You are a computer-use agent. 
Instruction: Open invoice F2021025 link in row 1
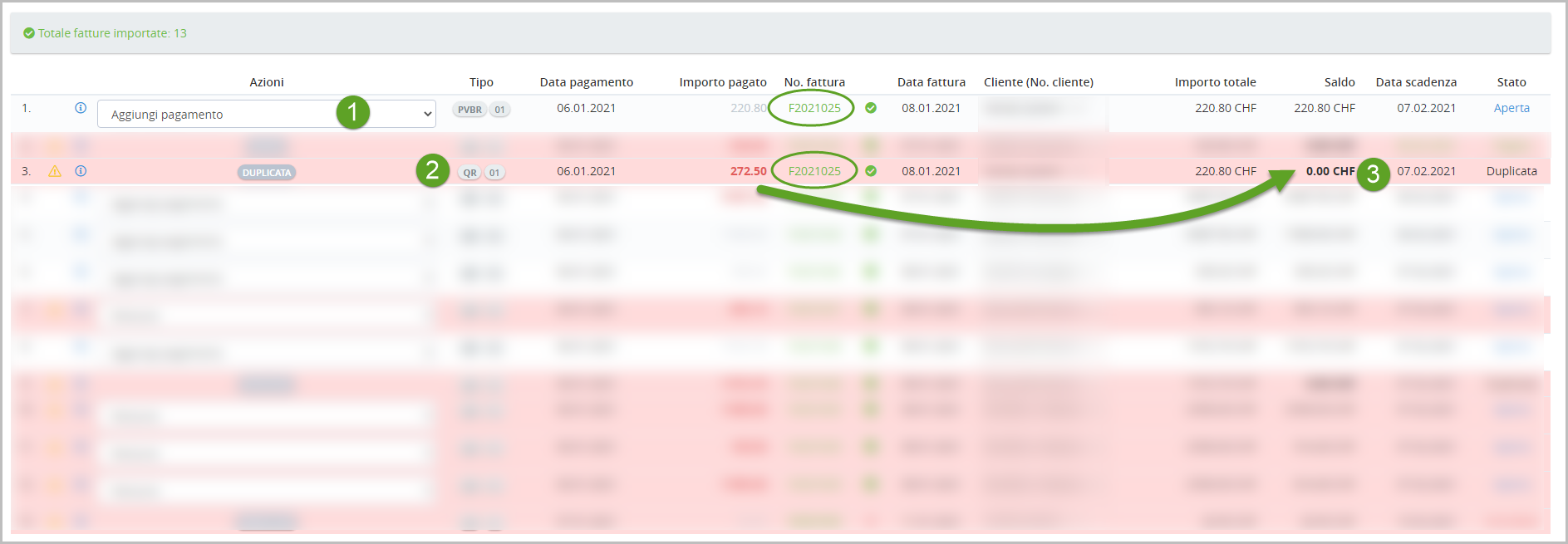(813, 108)
